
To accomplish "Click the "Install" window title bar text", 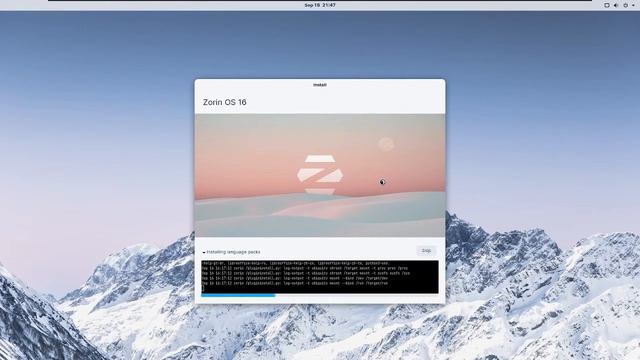I will point(320,85).
